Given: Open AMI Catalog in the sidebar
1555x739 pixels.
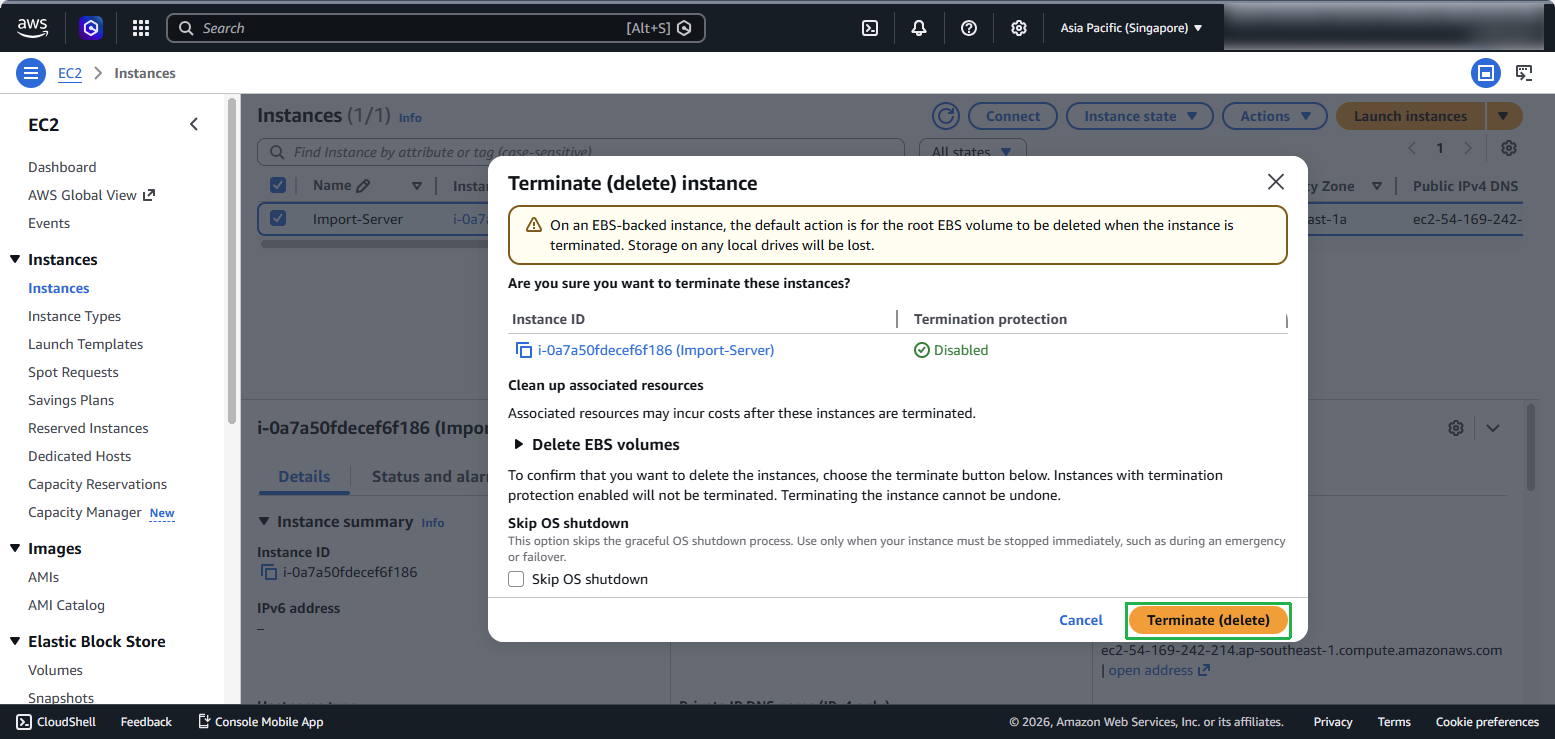Looking at the screenshot, I should 66,605.
